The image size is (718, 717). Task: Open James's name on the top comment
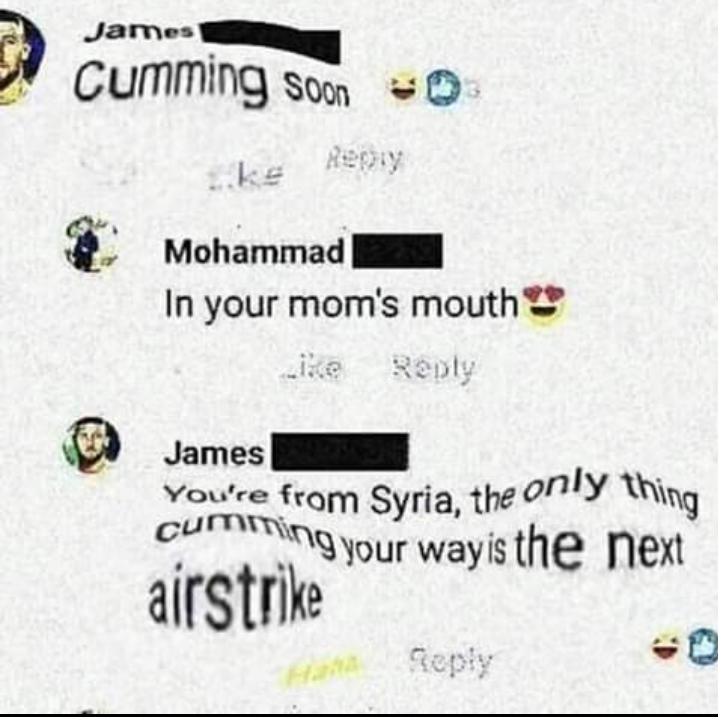(x=143, y=32)
